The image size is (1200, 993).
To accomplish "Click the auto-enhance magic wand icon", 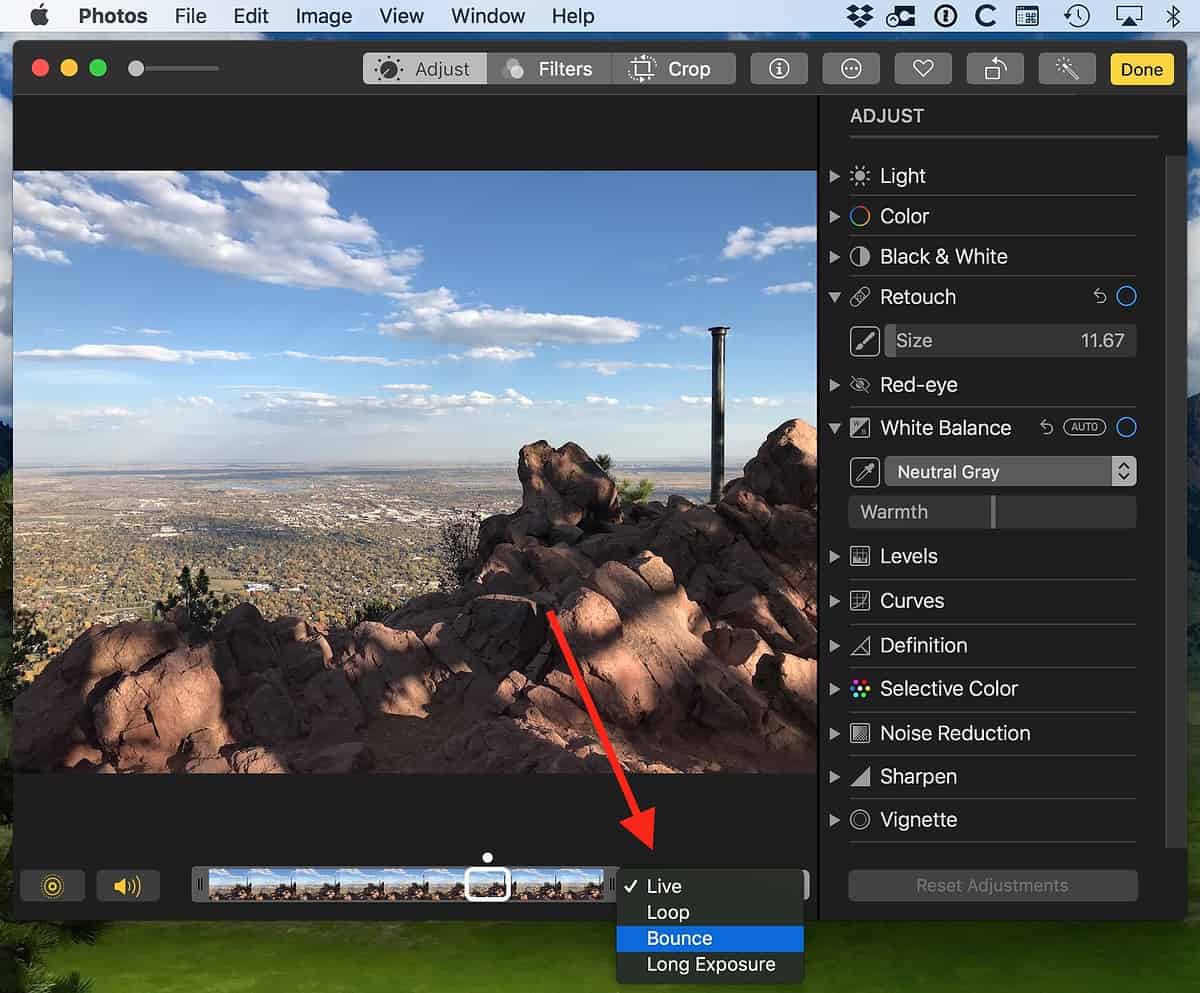I will point(1067,68).
